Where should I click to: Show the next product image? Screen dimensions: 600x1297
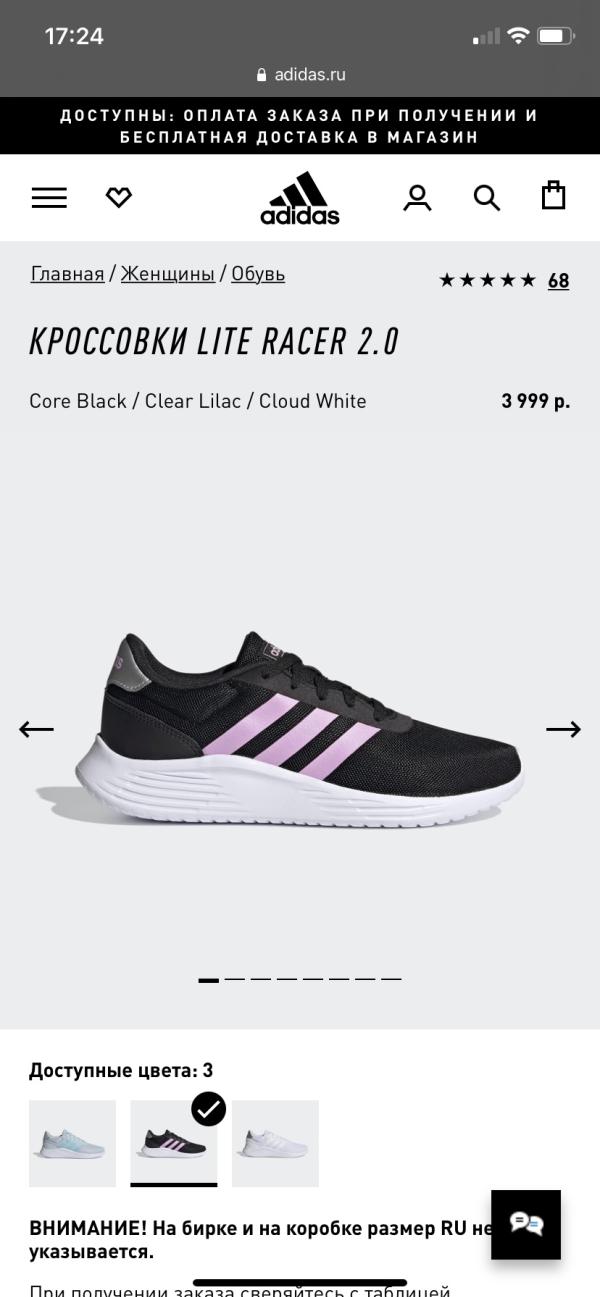pyautogui.click(x=563, y=729)
